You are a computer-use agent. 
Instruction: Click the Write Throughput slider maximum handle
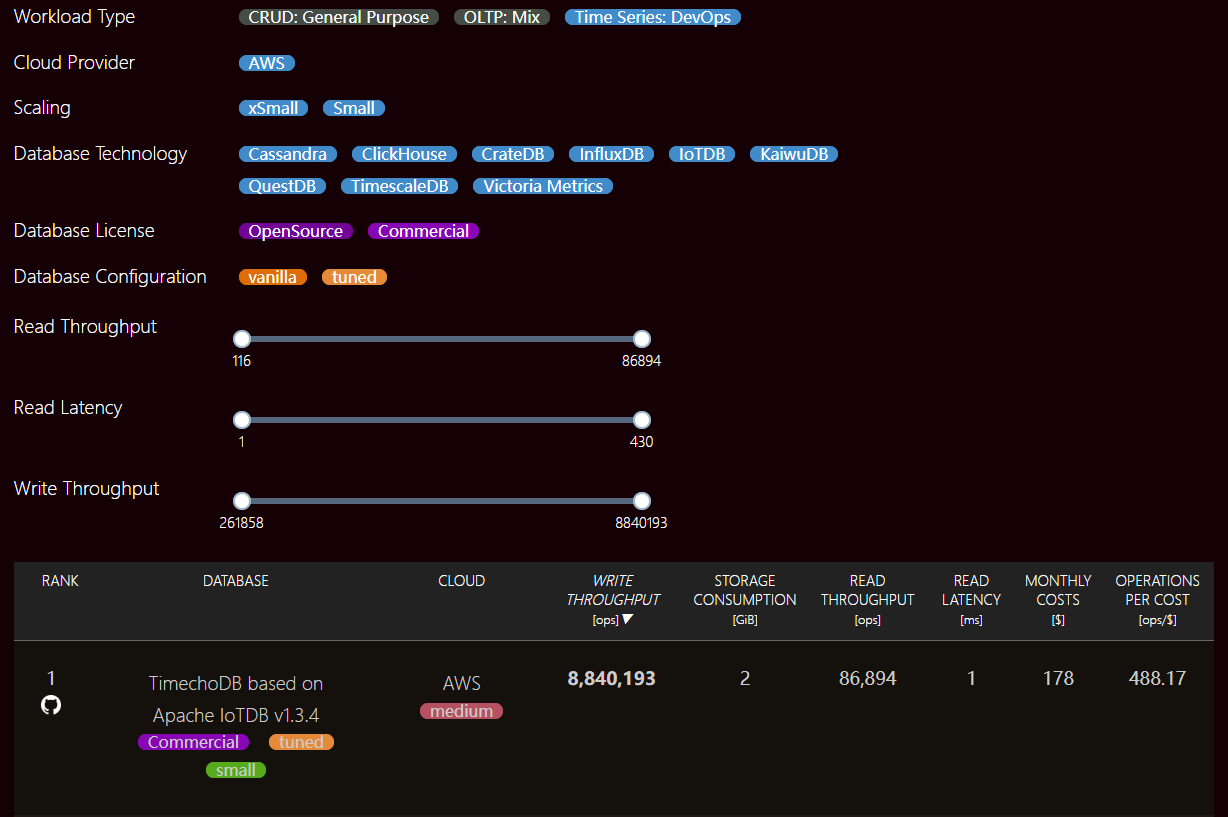642,501
